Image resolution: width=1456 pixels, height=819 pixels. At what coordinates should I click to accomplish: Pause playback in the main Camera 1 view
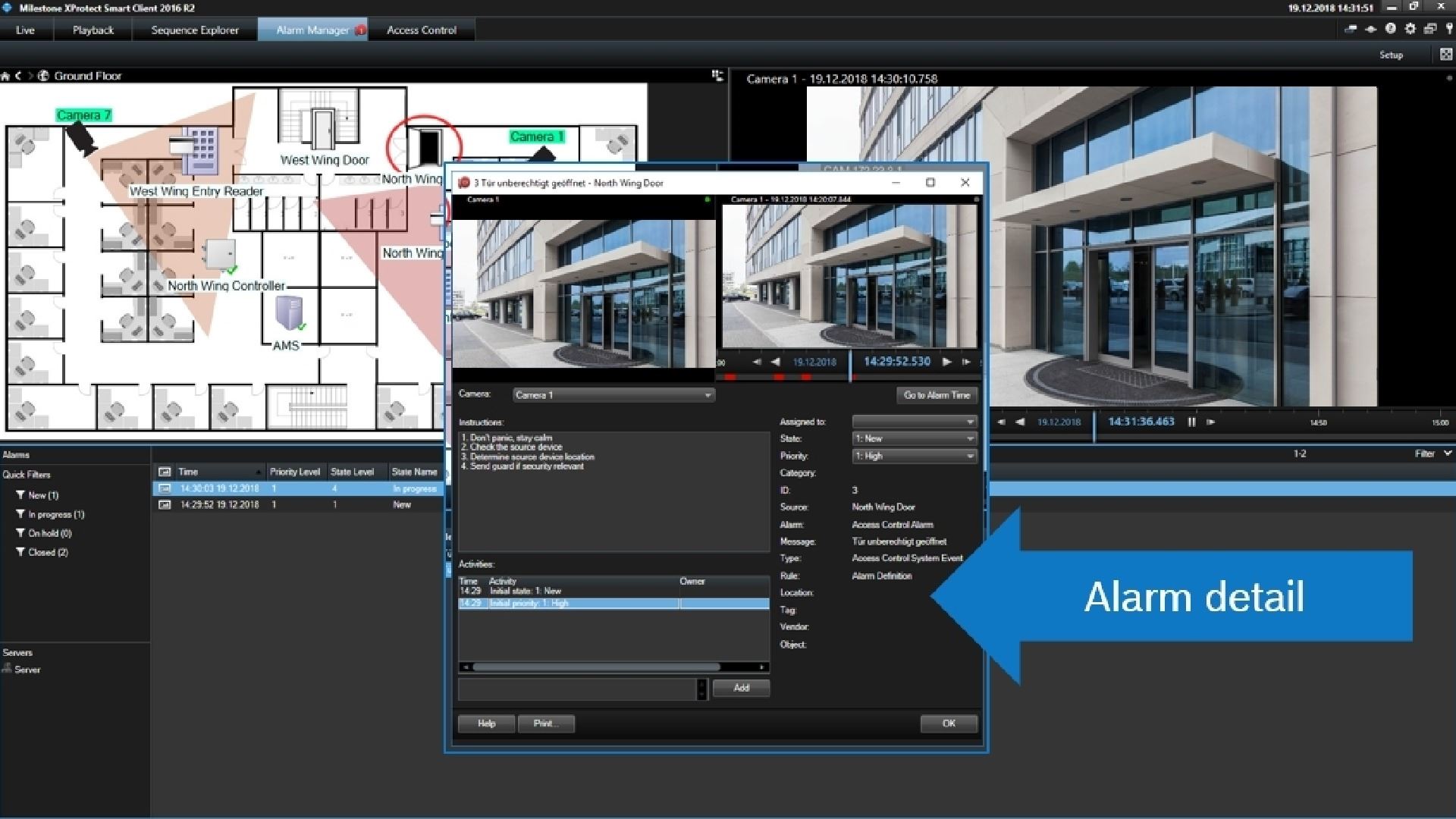coord(1191,422)
